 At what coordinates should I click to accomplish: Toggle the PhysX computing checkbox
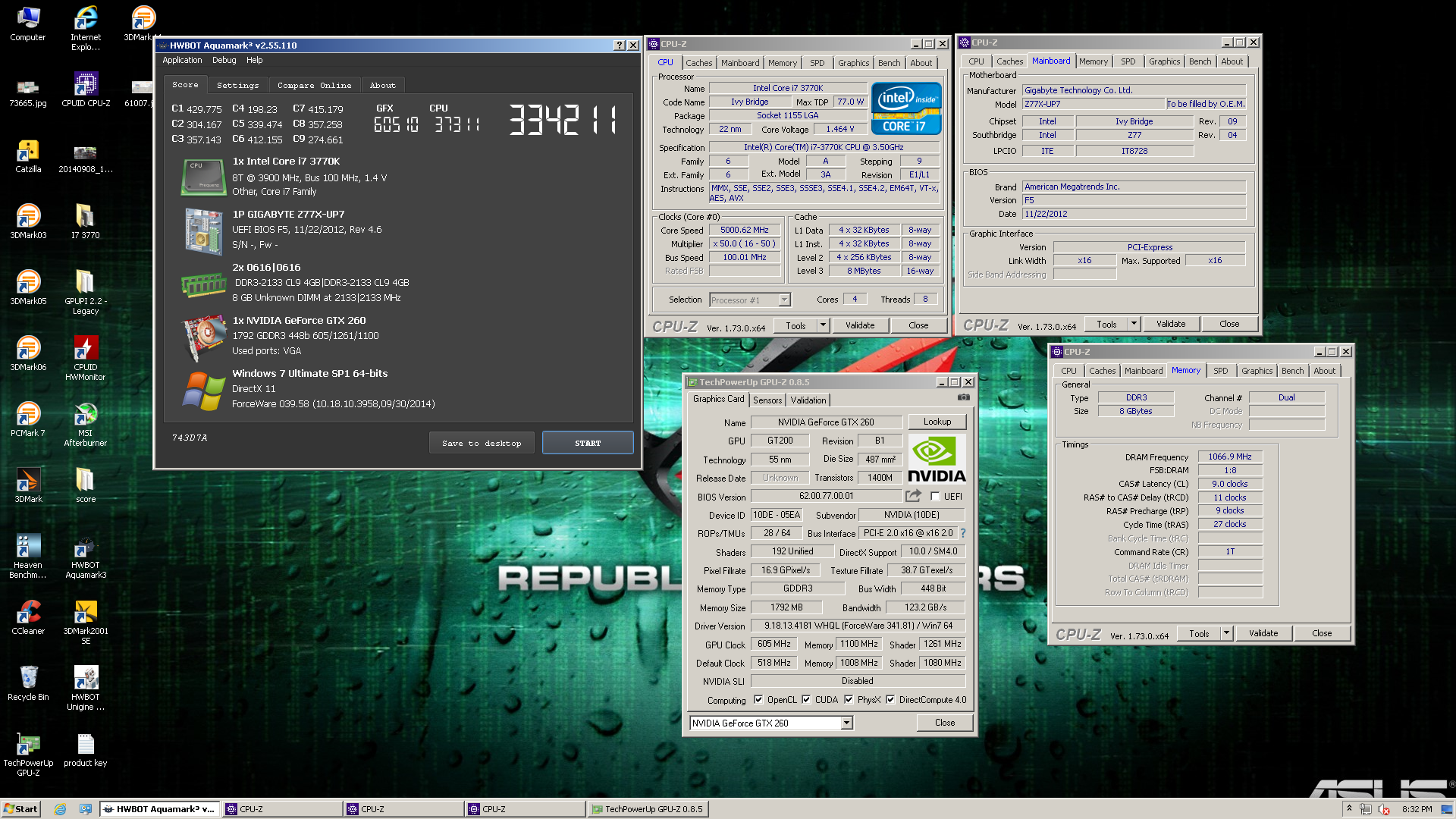click(849, 700)
